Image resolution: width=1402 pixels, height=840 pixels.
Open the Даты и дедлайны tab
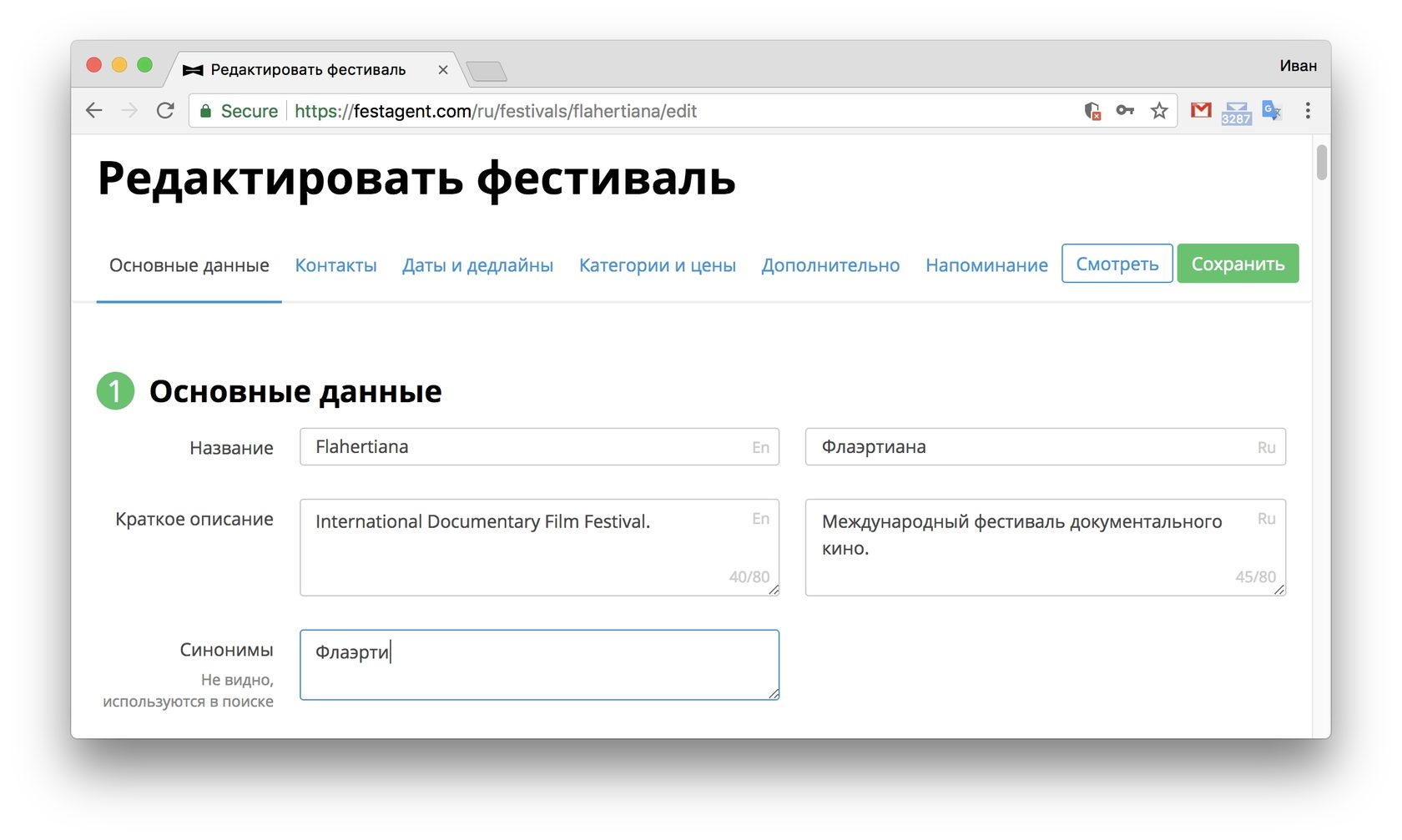[477, 265]
